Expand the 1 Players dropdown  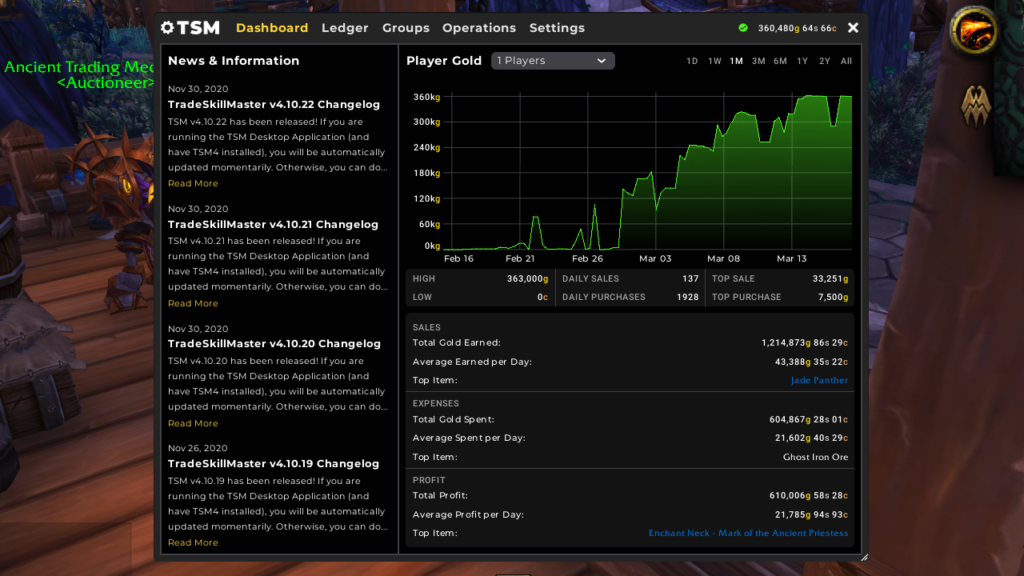552,61
